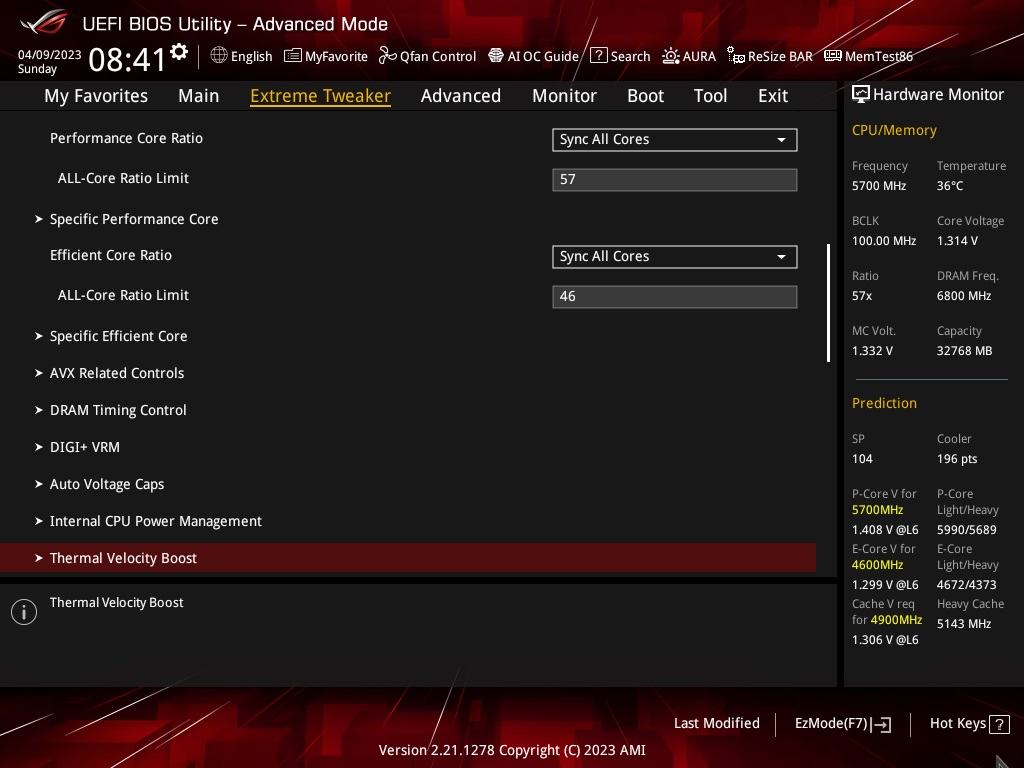Click 5143 MHz Heavy Cache value
This screenshot has width=1024, height=768.
tap(964, 624)
